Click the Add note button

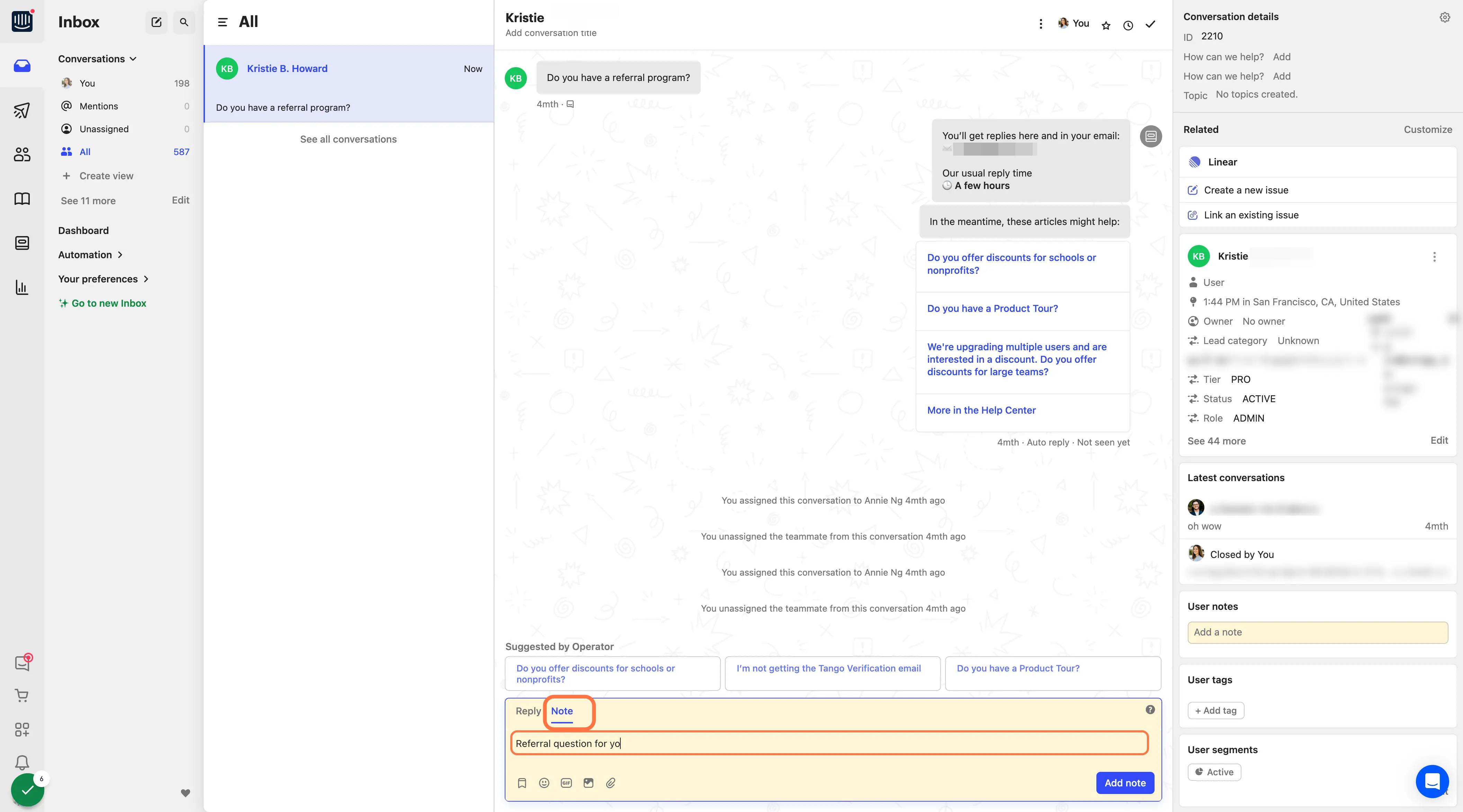pyautogui.click(x=1124, y=783)
